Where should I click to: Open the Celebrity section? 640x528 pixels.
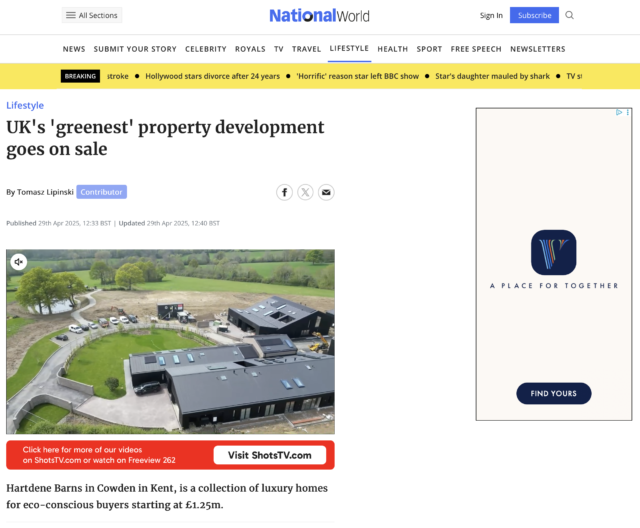pos(205,49)
